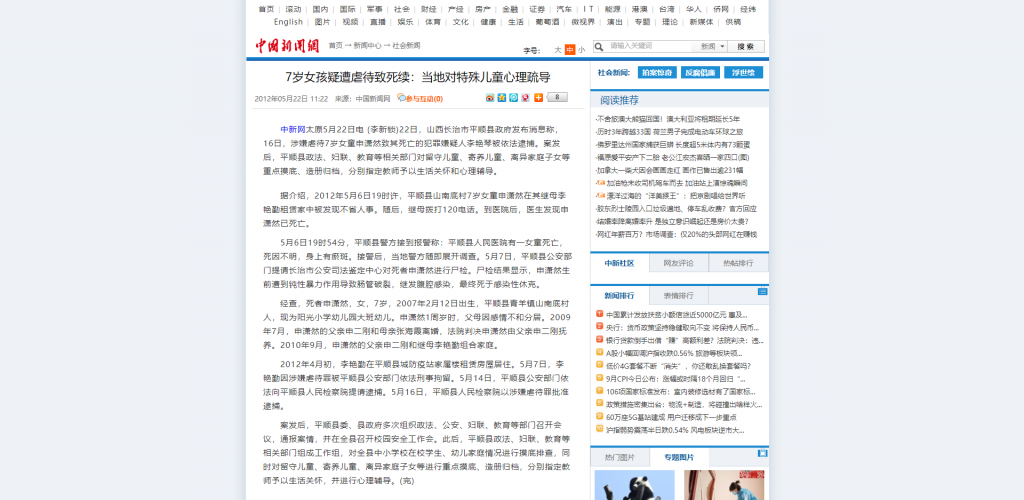The height and width of the screenshot is (500, 1024).
Task: Select small font size 小
Action: pyautogui.click(x=581, y=50)
